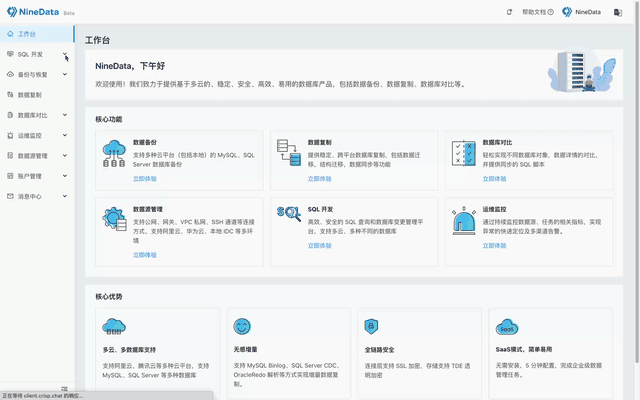Image resolution: width=640 pixels, height=400 pixels.
Task: Click 立即体验 under 数据备份
Action: (145, 179)
